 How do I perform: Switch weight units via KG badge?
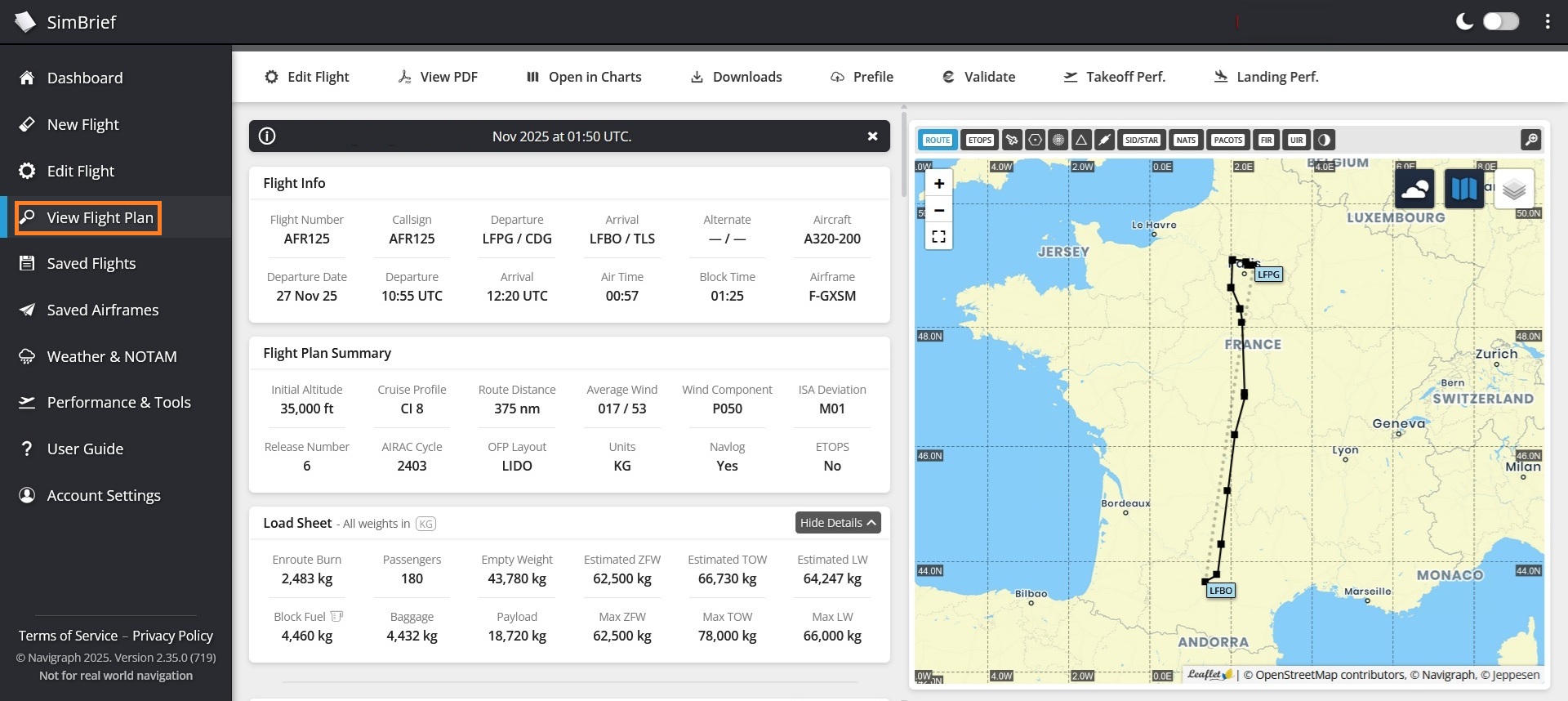point(425,524)
